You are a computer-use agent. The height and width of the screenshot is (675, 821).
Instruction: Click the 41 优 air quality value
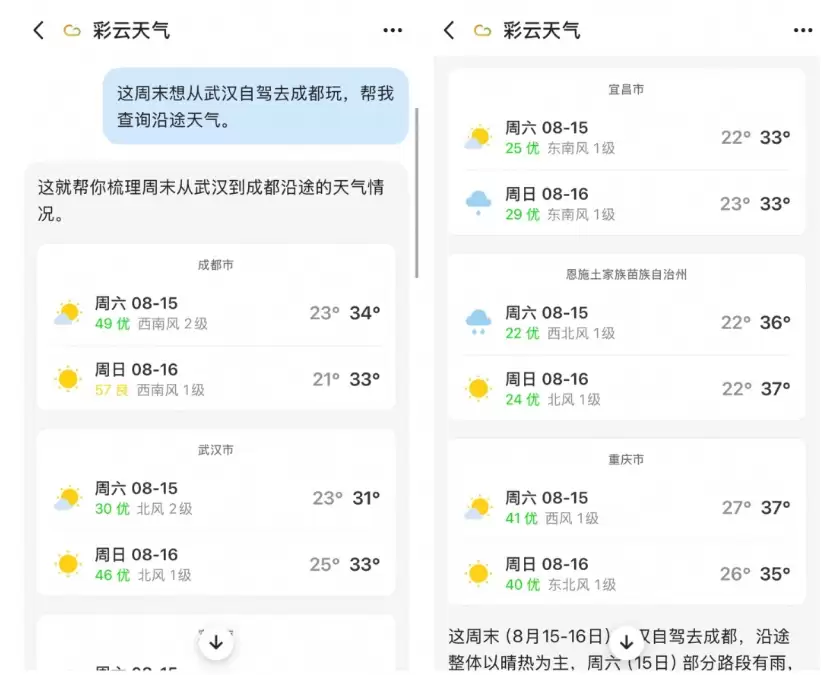(522, 518)
